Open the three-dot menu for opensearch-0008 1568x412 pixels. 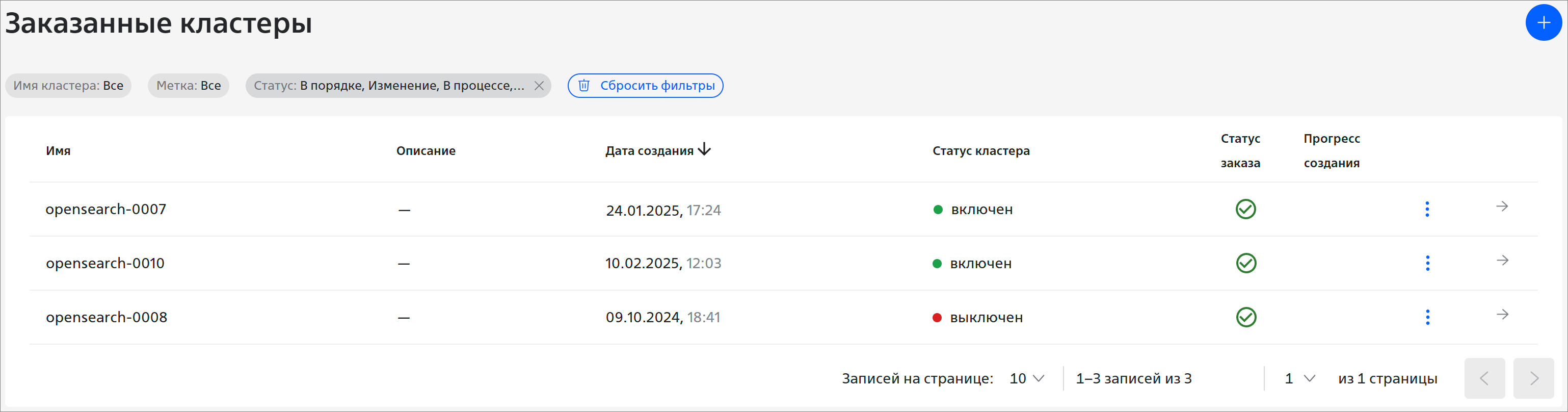coord(1427,317)
